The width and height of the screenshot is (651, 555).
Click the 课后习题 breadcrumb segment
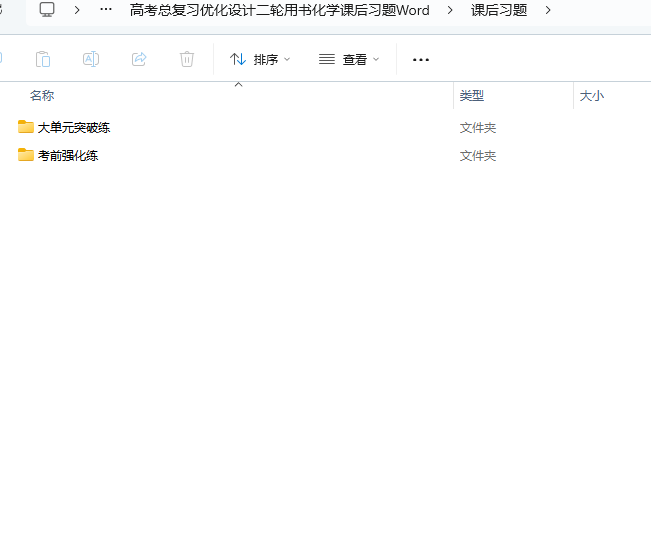499,10
